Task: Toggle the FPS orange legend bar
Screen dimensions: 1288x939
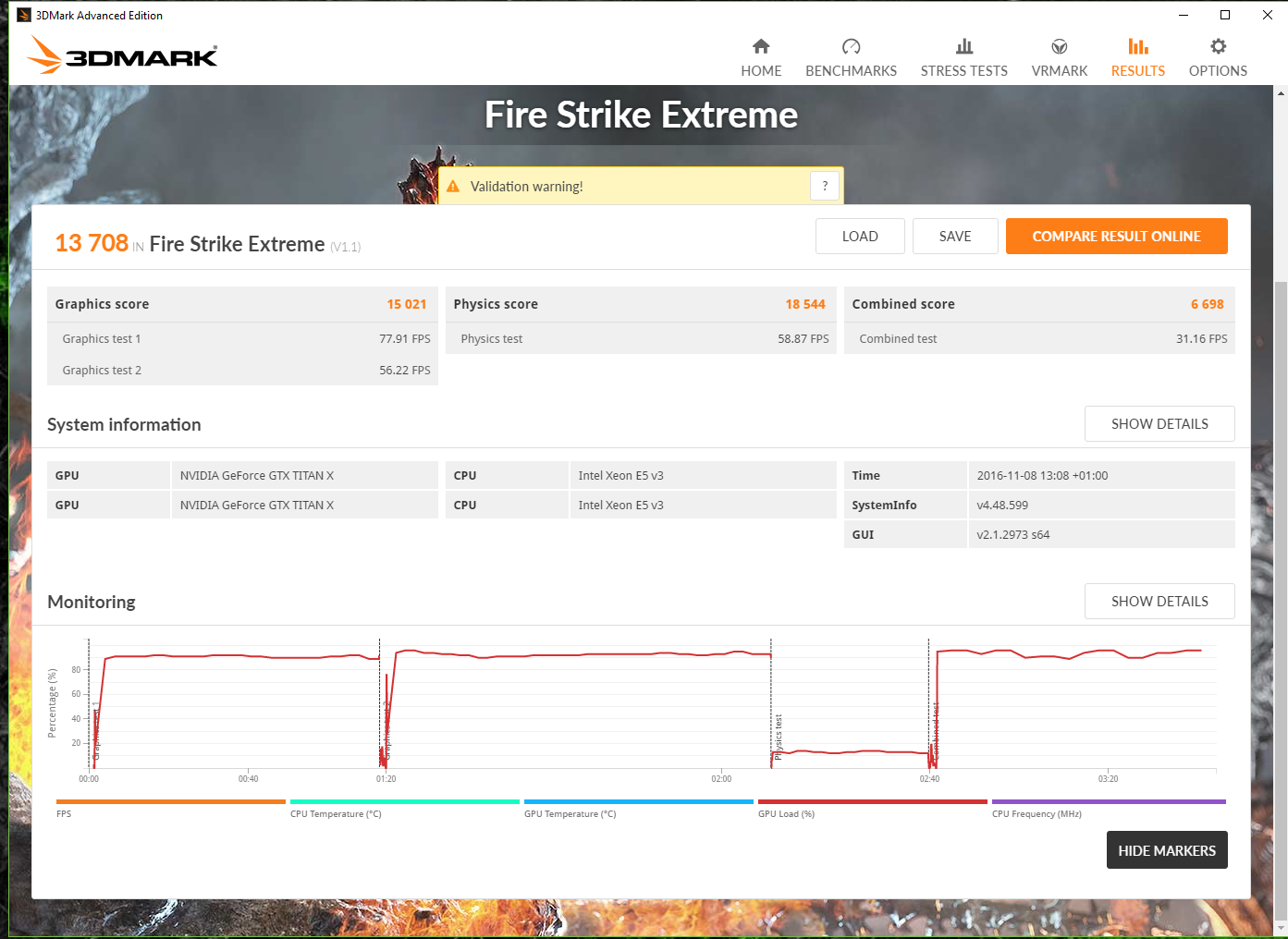Action: 171,801
